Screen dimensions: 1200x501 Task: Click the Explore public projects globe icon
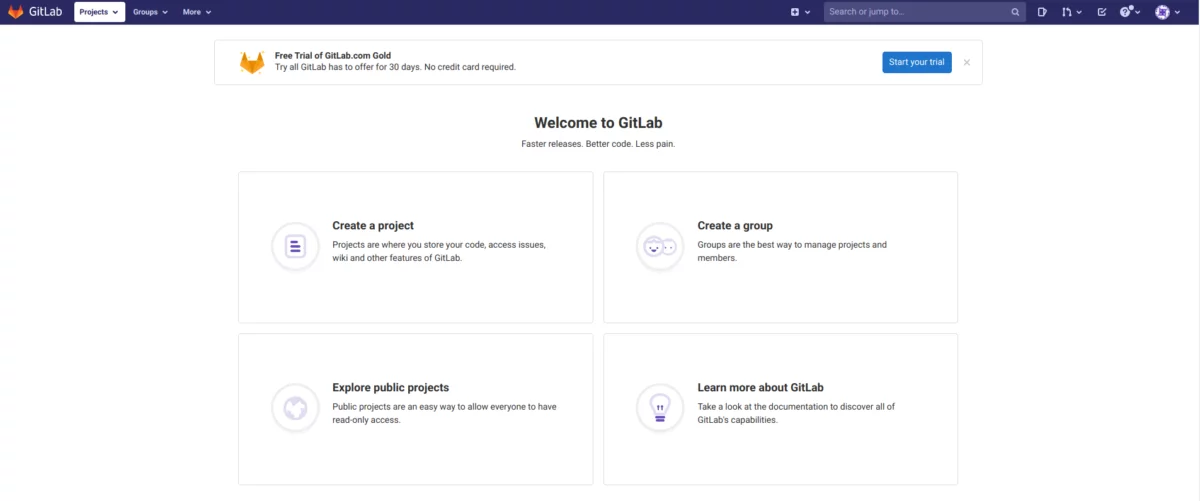[295, 408]
